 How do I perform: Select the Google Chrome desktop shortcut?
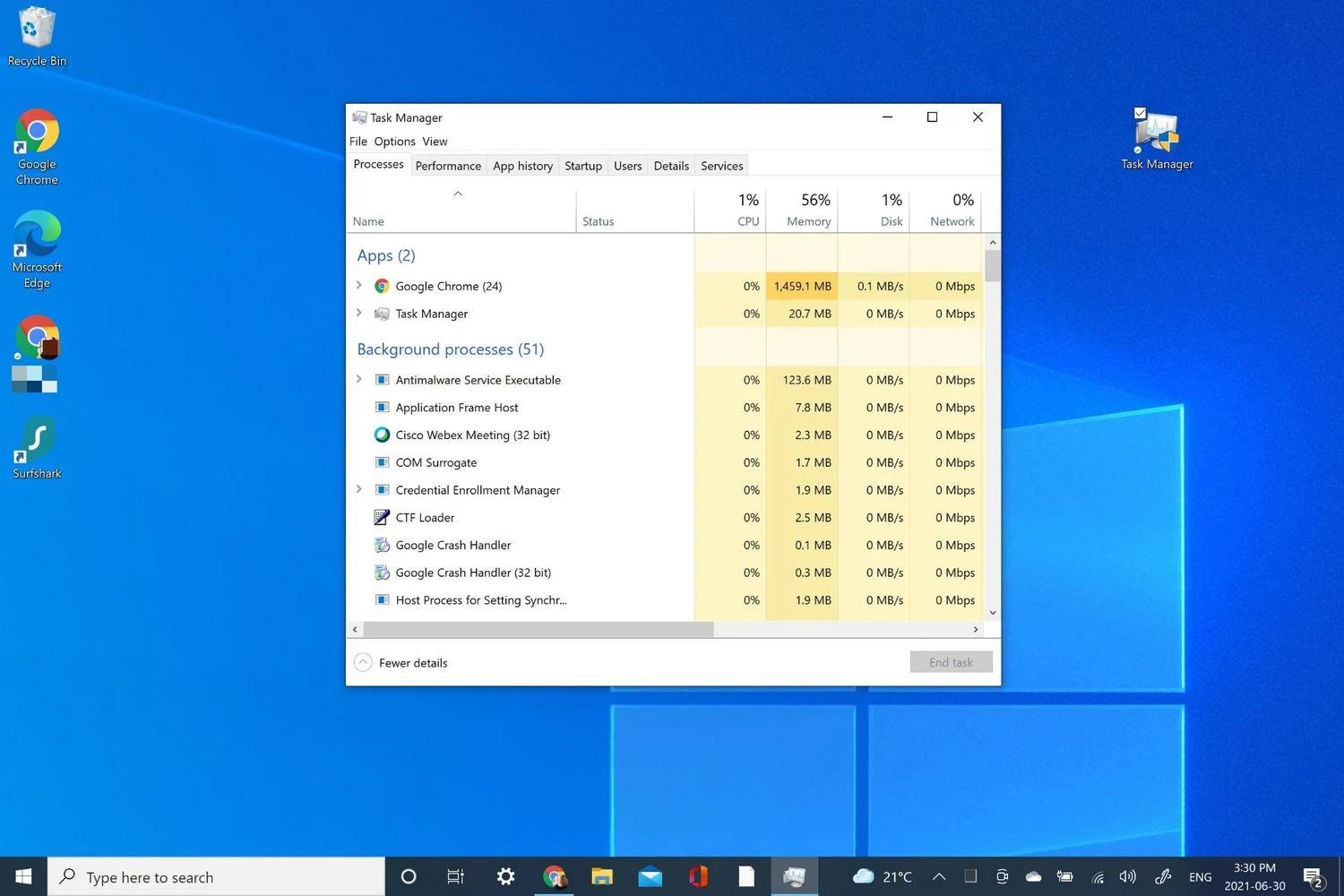pos(37,148)
